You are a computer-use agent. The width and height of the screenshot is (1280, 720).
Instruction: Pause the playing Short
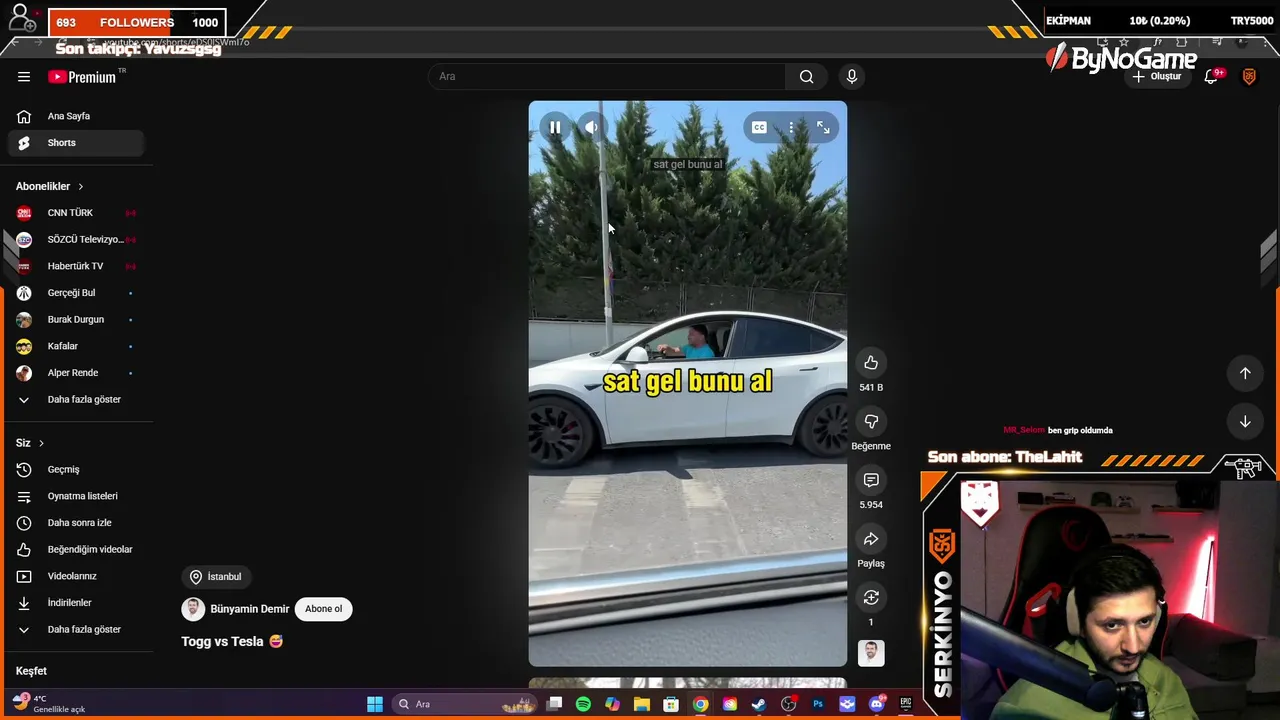(555, 127)
